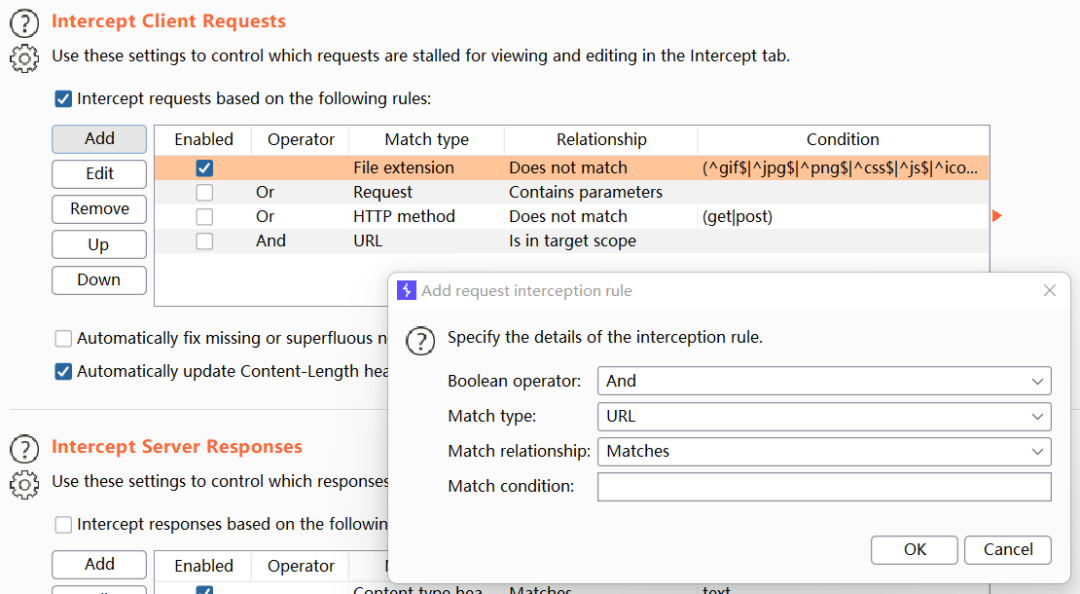
Task: Open help for Intercept Client Requests
Action: click(x=24, y=23)
